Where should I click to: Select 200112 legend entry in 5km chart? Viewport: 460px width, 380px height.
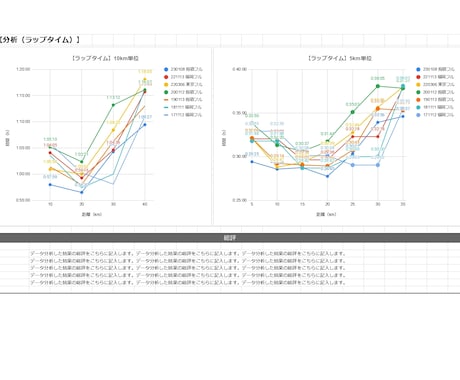[435, 92]
